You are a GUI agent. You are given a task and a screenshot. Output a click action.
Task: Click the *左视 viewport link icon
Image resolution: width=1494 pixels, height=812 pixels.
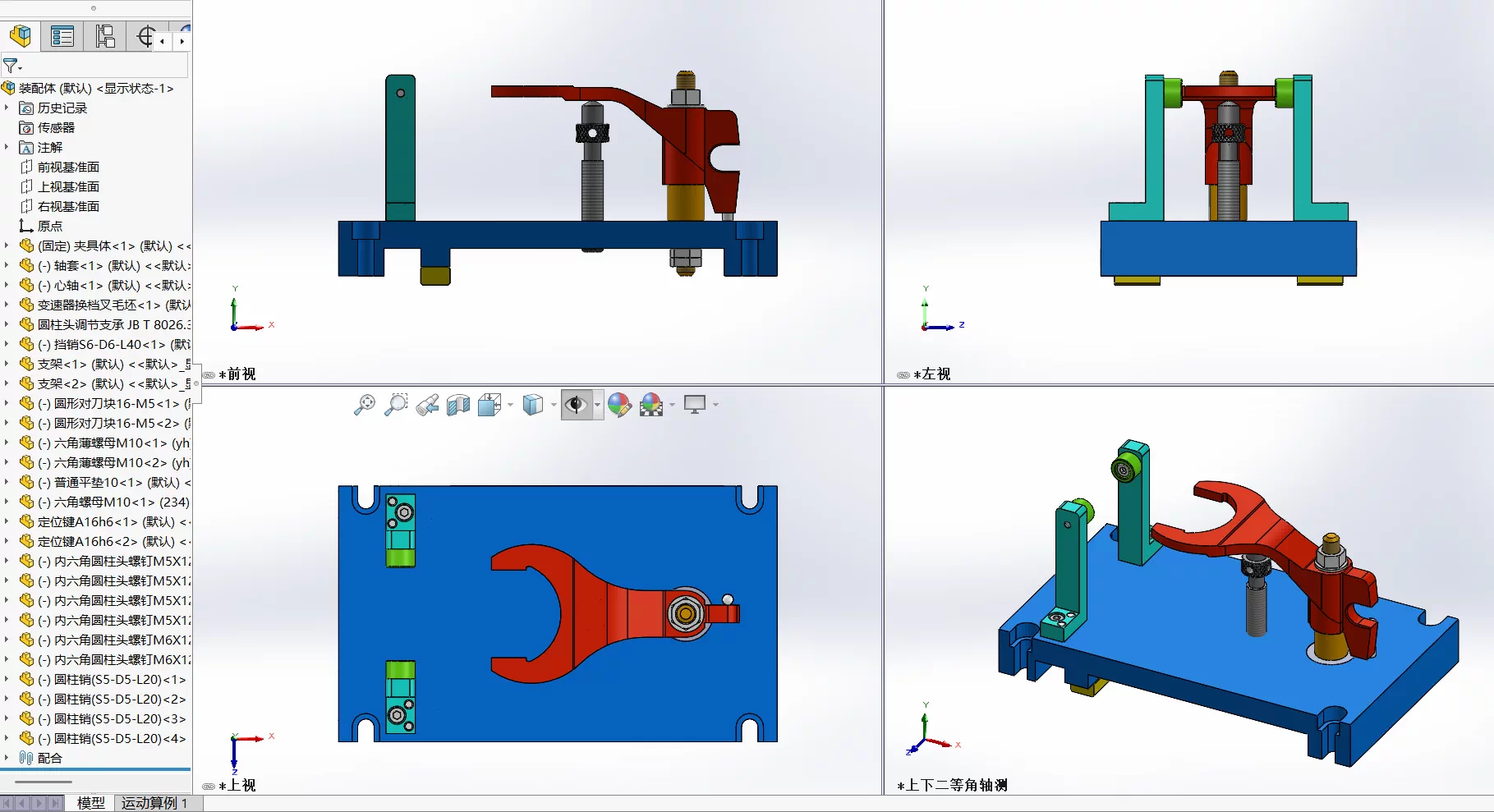(903, 375)
